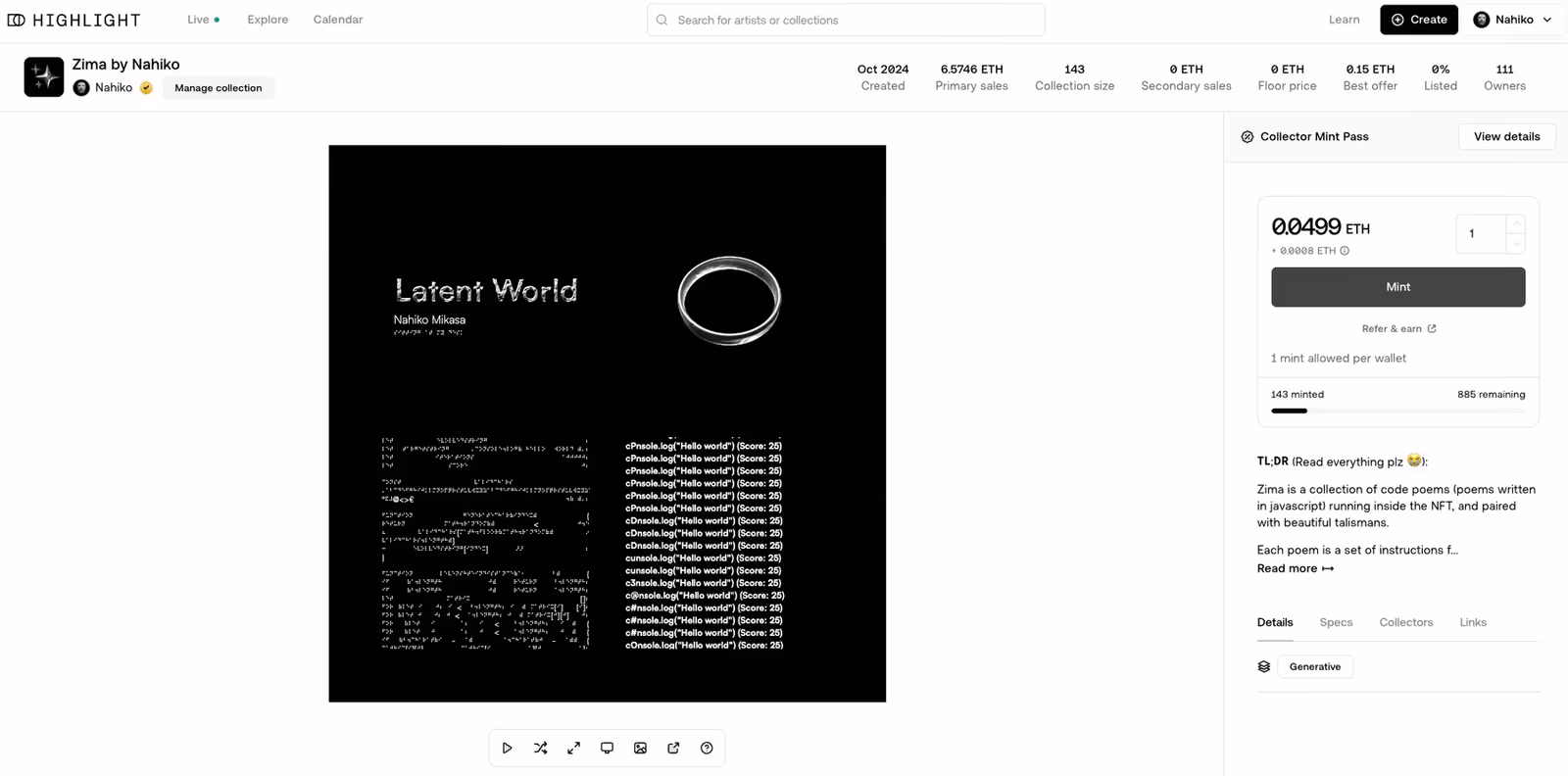Click the Latent World artwork canvas

607,423
